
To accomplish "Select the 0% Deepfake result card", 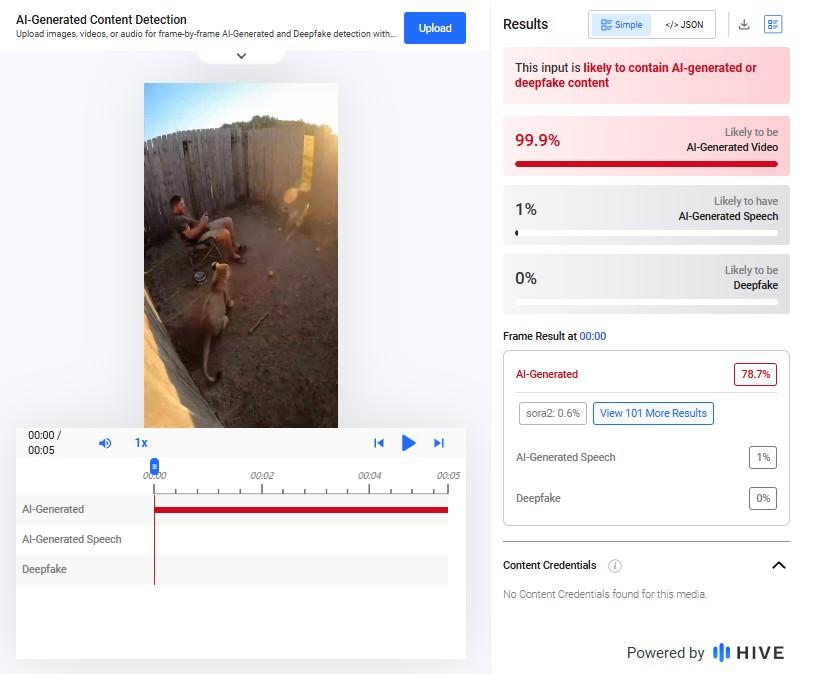I will [x=646, y=284].
